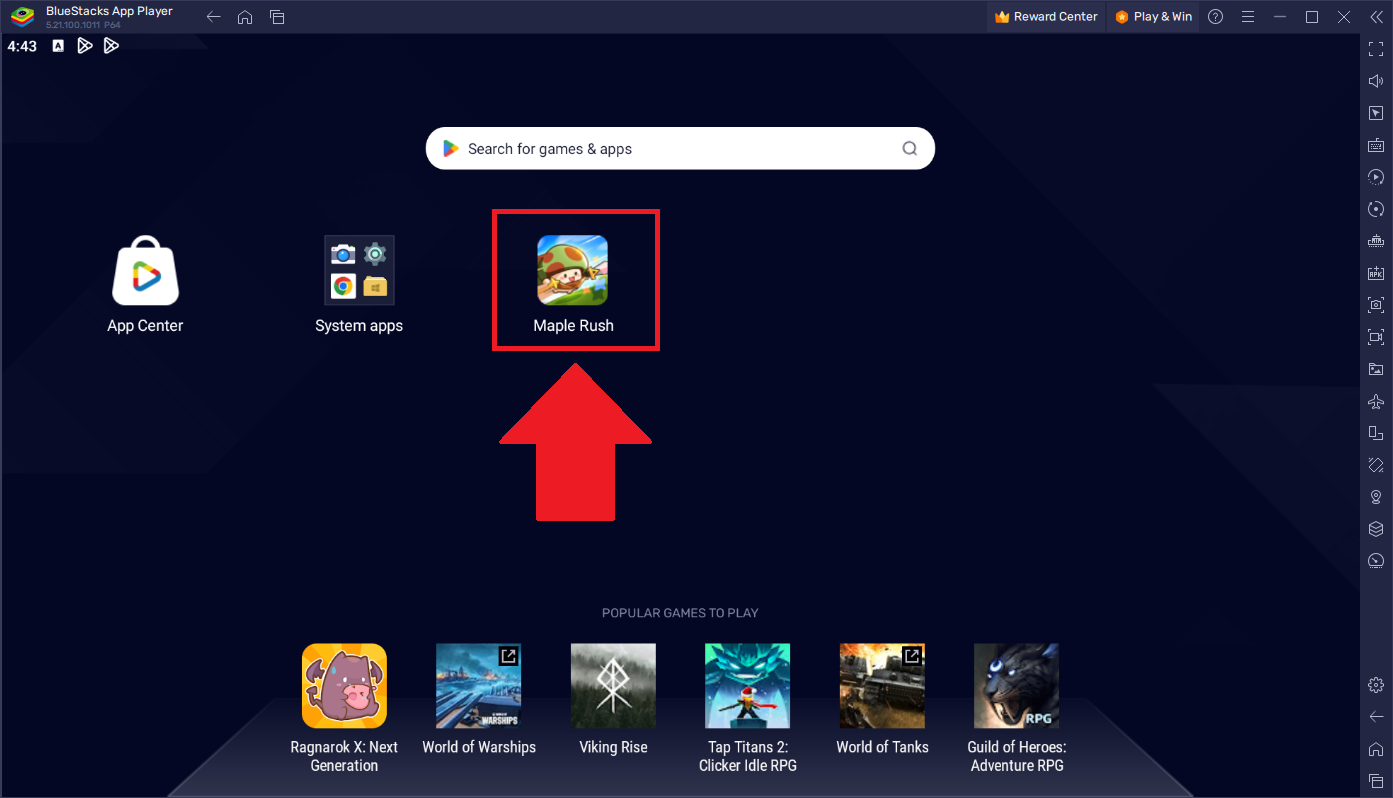1393x798 pixels.
Task: Take a screenshot with camera icon
Action: click(1376, 305)
